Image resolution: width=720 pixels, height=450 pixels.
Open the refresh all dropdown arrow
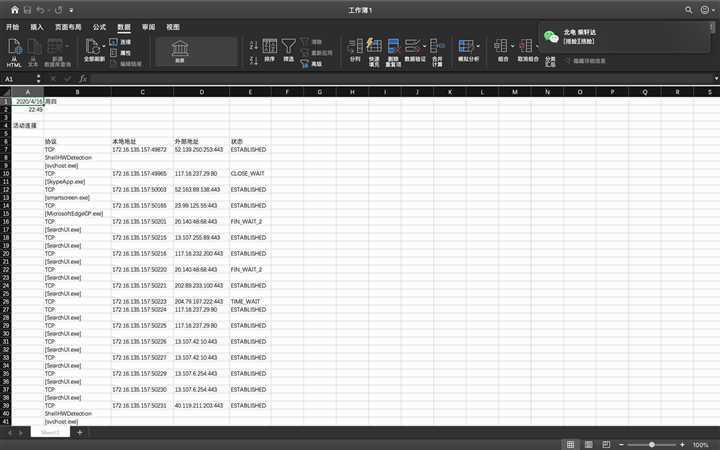click(104, 46)
